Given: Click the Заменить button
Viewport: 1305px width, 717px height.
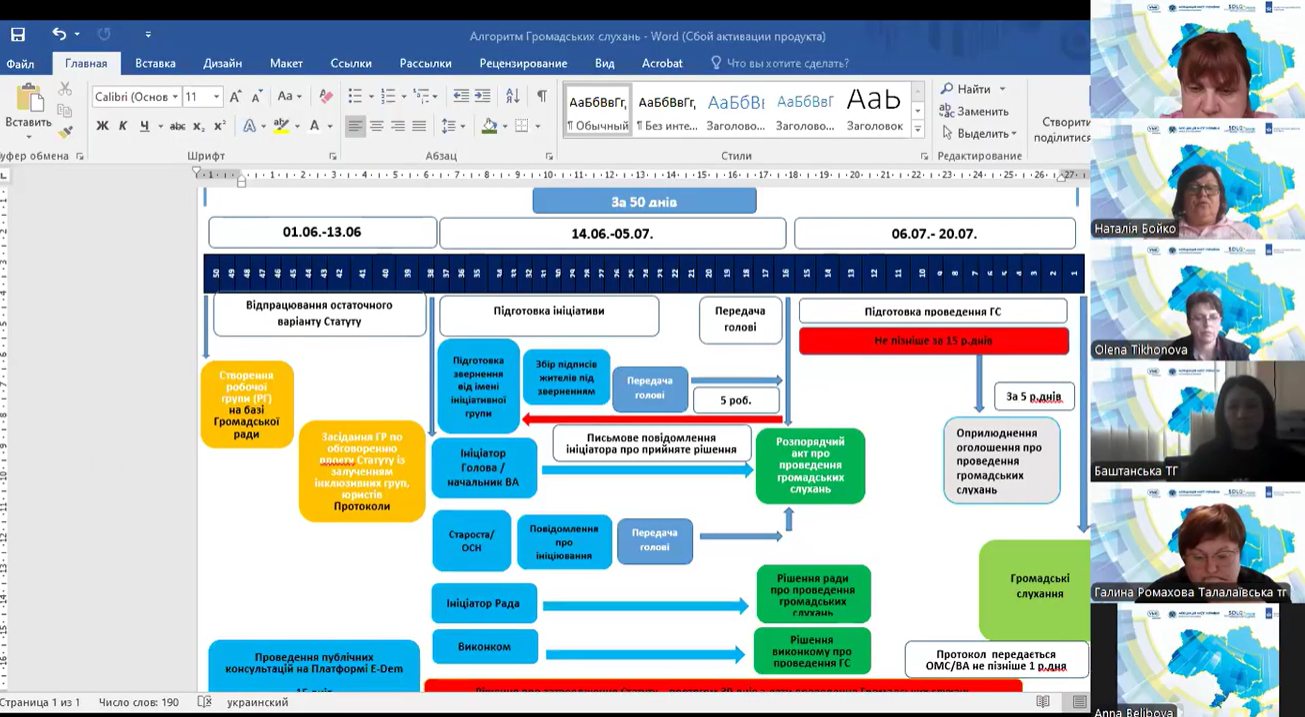Looking at the screenshot, I should coord(974,111).
